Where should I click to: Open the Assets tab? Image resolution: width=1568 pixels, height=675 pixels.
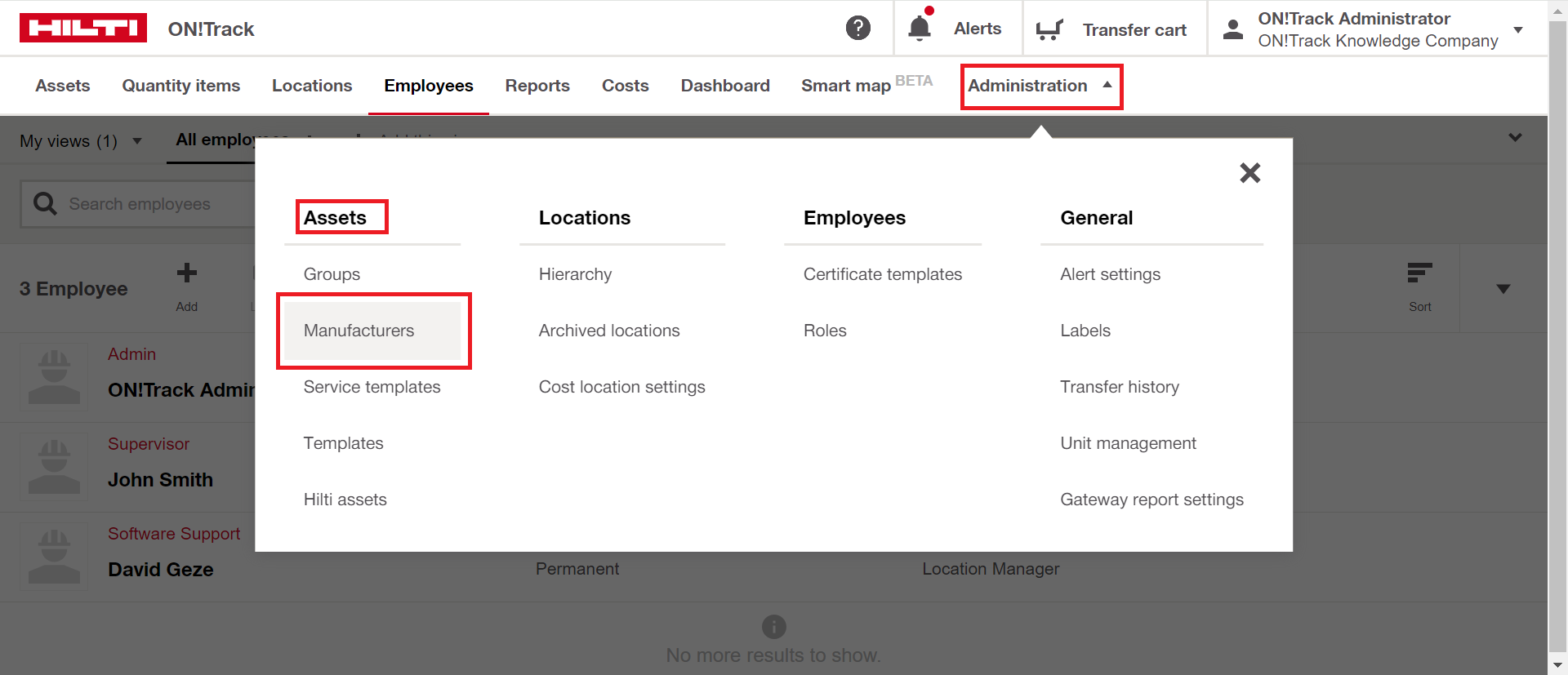tap(63, 86)
